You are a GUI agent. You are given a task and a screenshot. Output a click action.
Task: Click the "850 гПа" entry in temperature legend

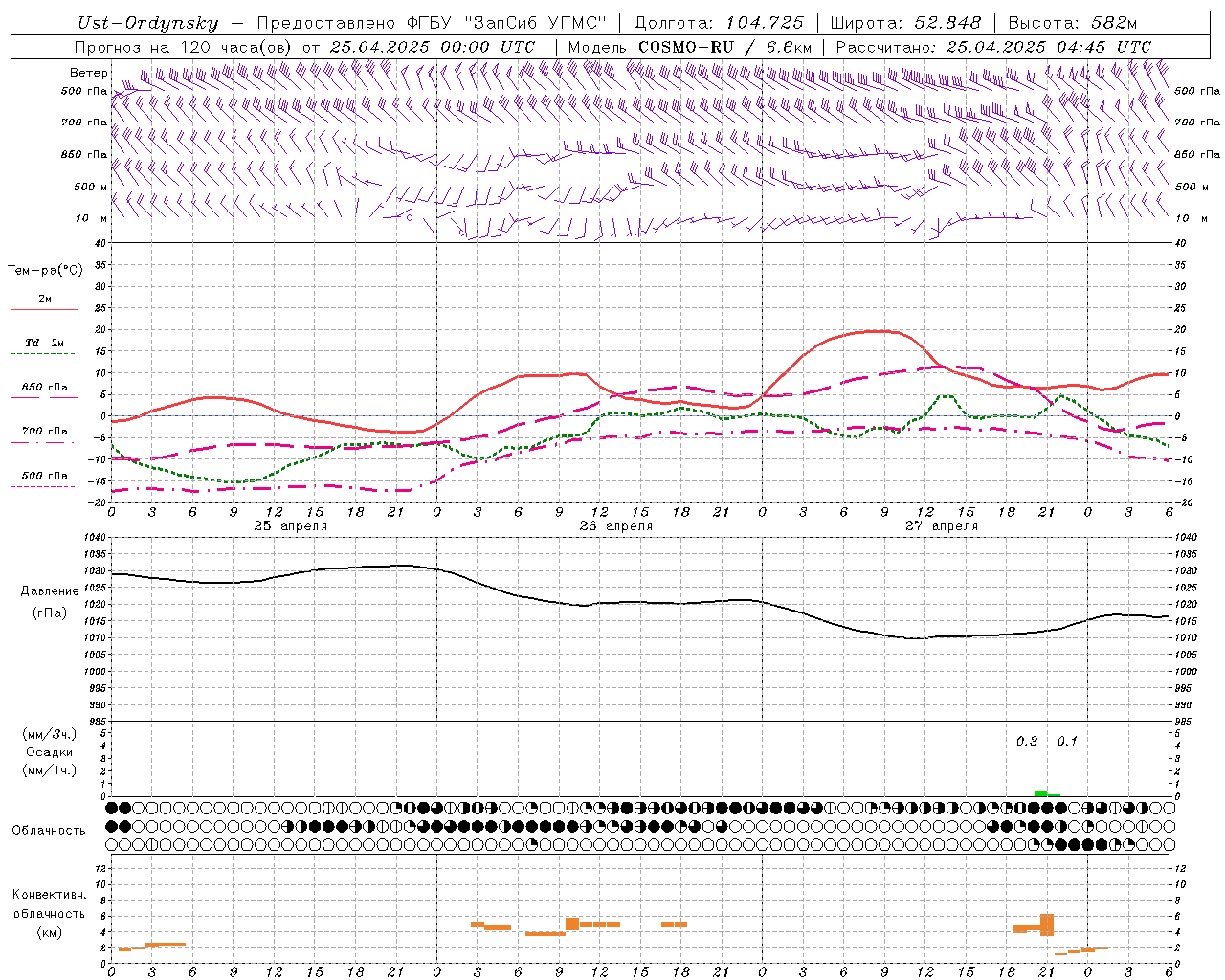(x=44, y=388)
